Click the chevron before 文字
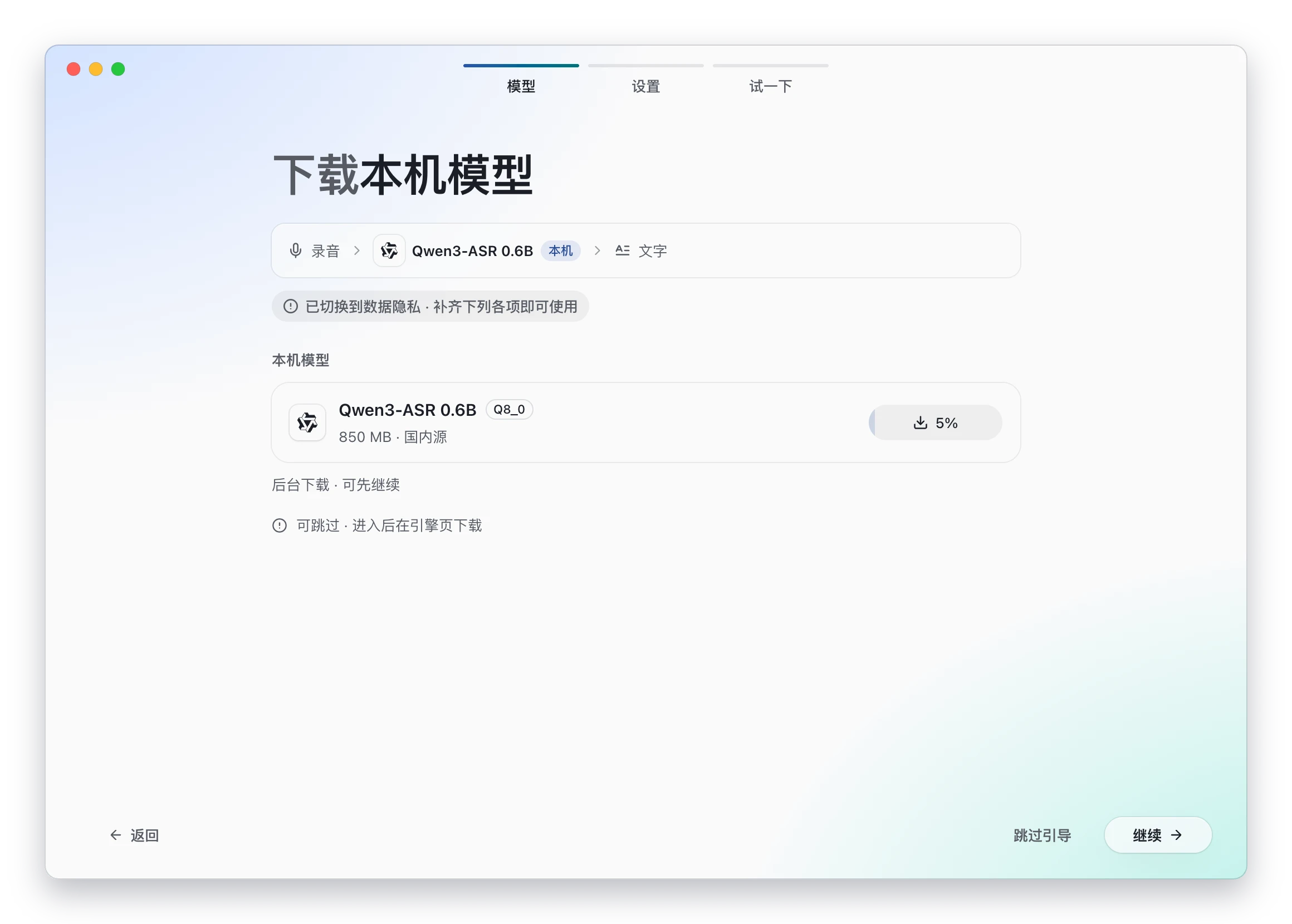 click(x=597, y=250)
